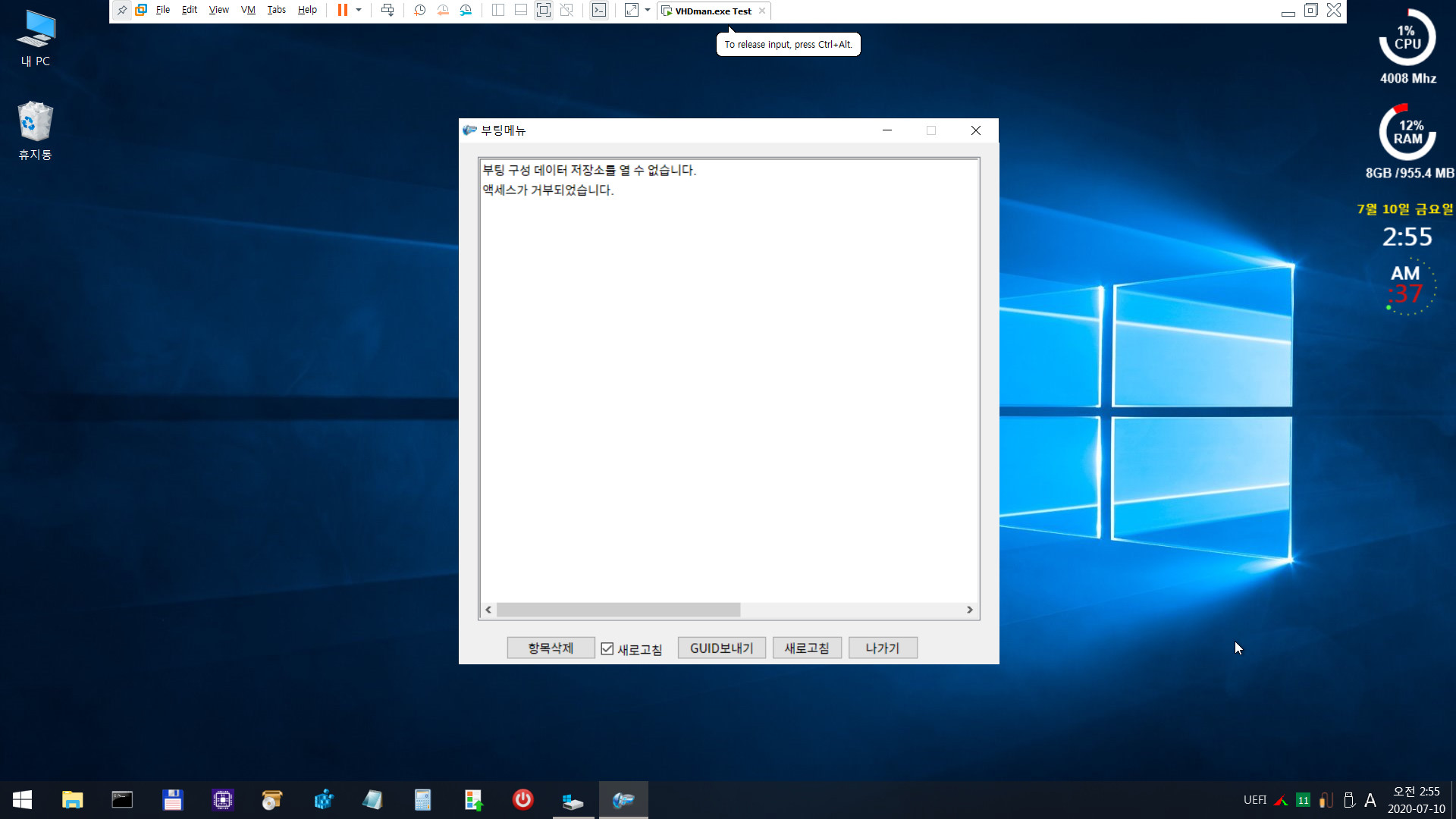Pause the virtual machine with the orange pause icon
The image size is (1456, 819).
pyautogui.click(x=343, y=11)
